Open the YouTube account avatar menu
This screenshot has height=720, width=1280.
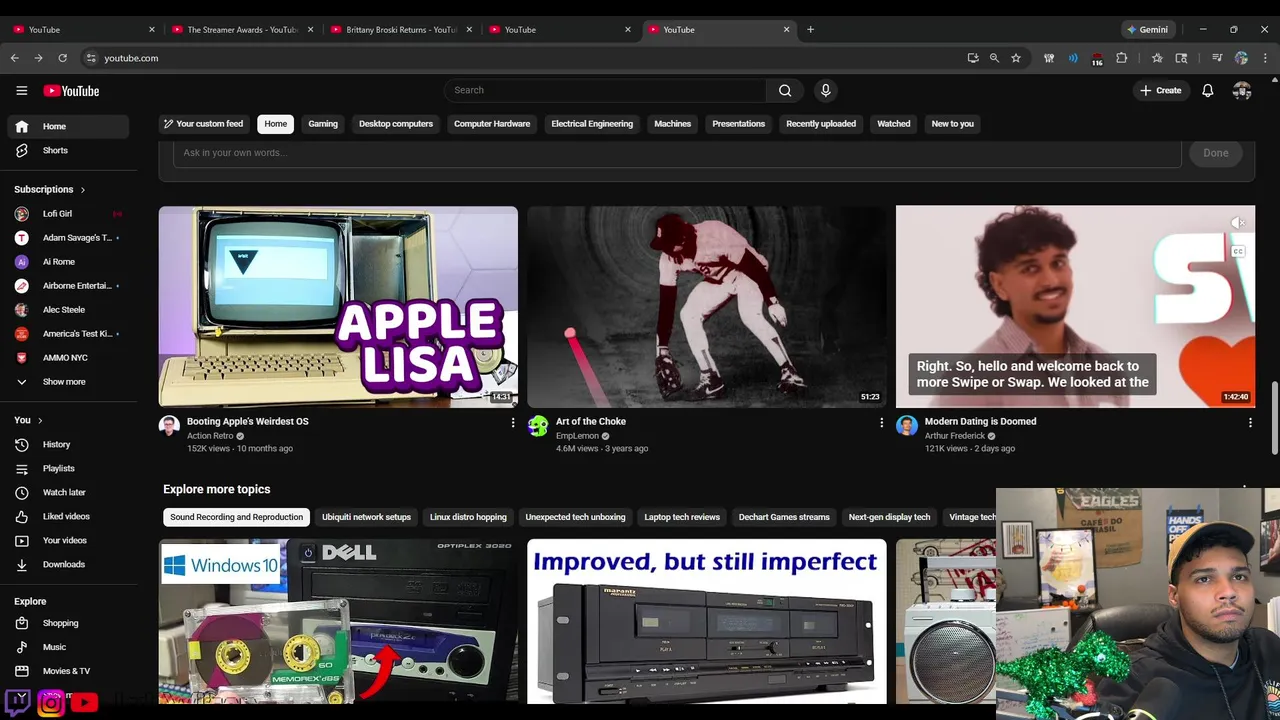1242,90
